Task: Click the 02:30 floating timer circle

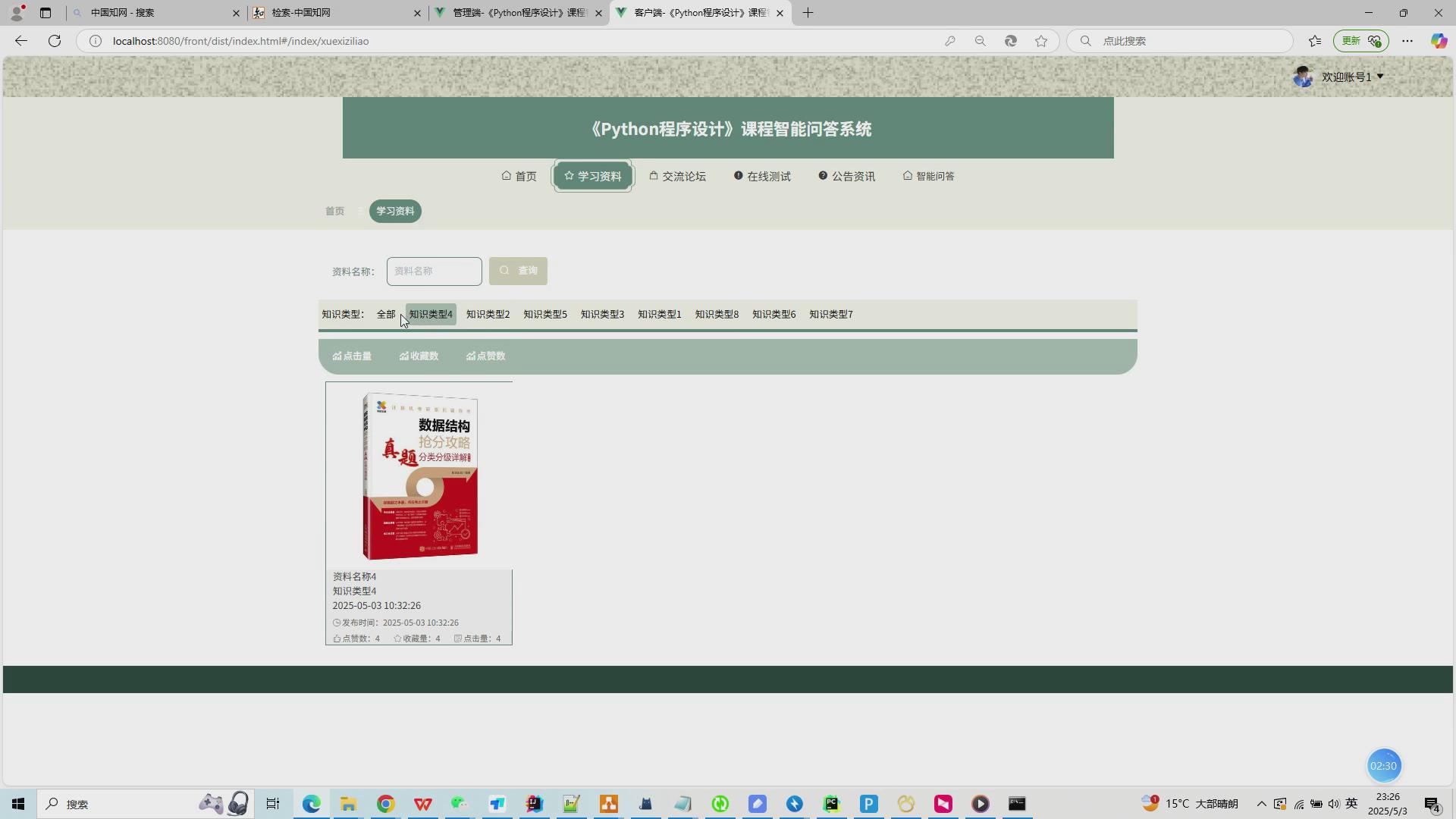Action: pyautogui.click(x=1383, y=766)
